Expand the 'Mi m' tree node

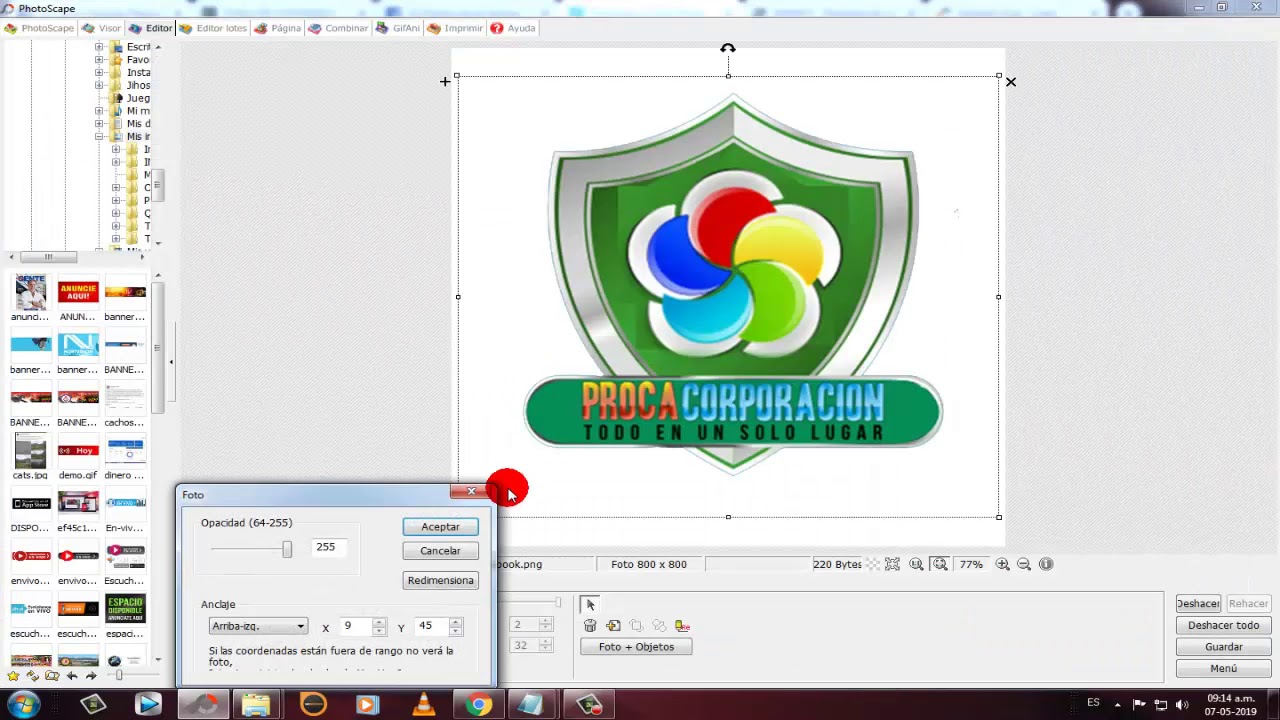(99, 111)
